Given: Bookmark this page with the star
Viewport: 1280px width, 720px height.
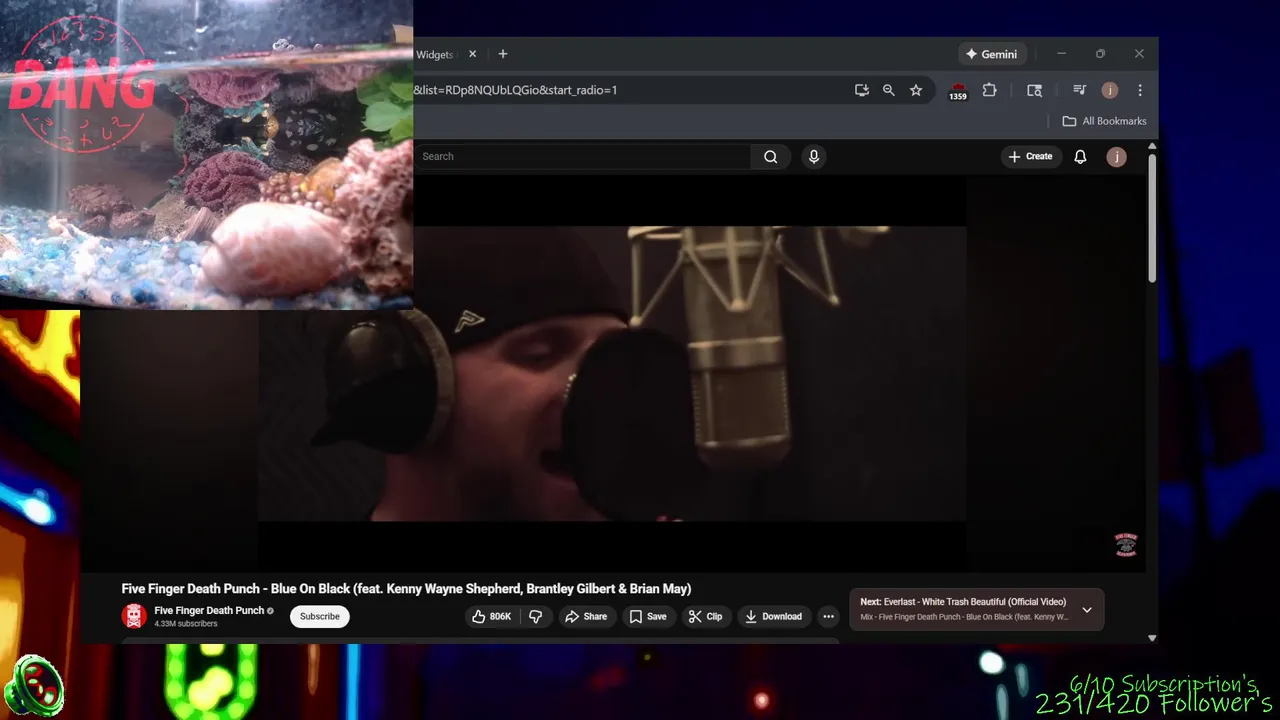Looking at the screenshot, I should [916, 90].
